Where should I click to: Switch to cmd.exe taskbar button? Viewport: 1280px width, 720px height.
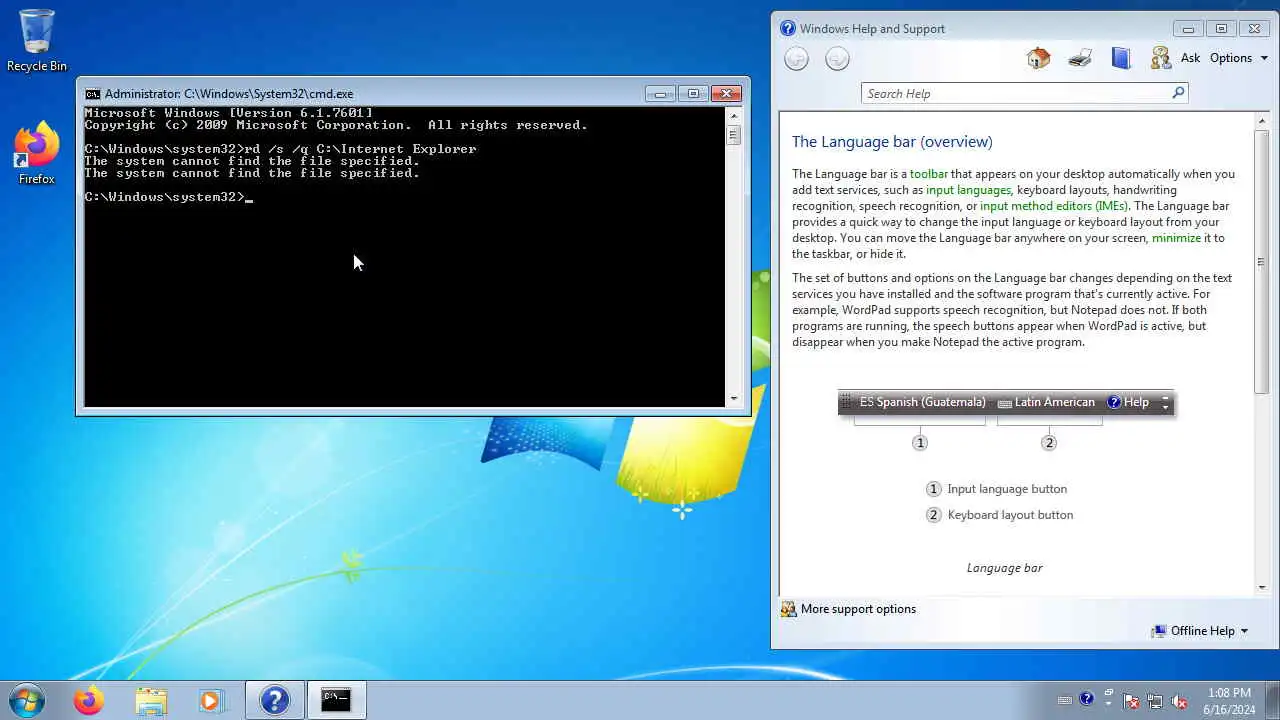coord(336,700)
